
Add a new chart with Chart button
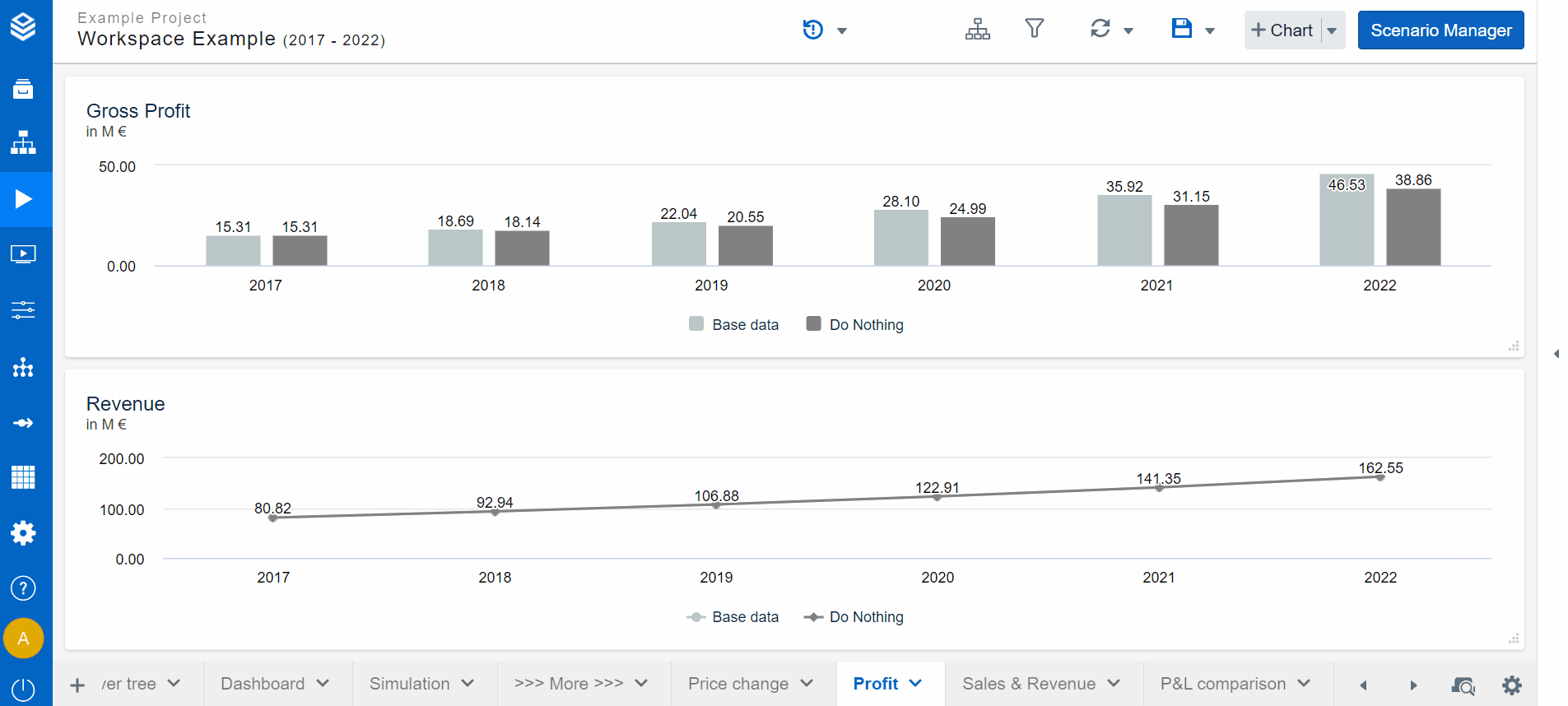pos(1282,30)
